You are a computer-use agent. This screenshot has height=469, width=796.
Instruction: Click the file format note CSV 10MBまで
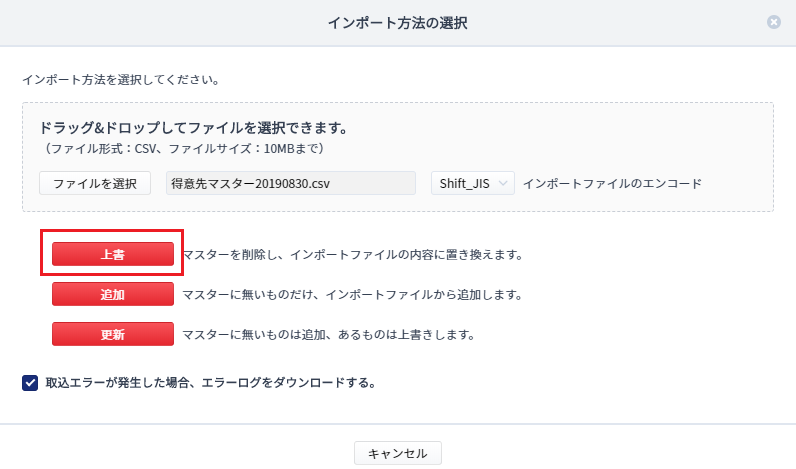click(x=183, y=149)
